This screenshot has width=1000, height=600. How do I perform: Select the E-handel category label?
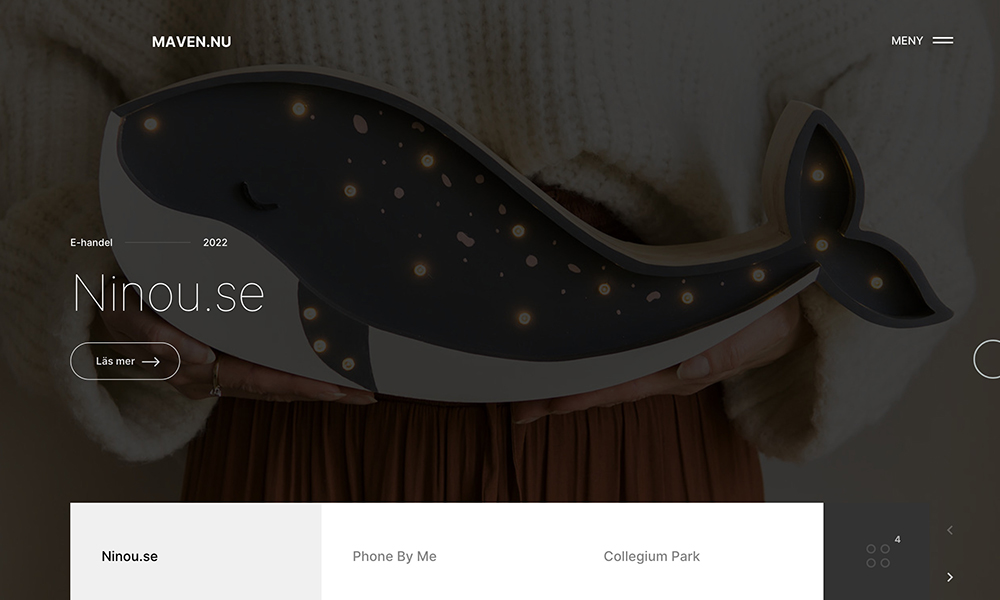click(x=91, y=242)
